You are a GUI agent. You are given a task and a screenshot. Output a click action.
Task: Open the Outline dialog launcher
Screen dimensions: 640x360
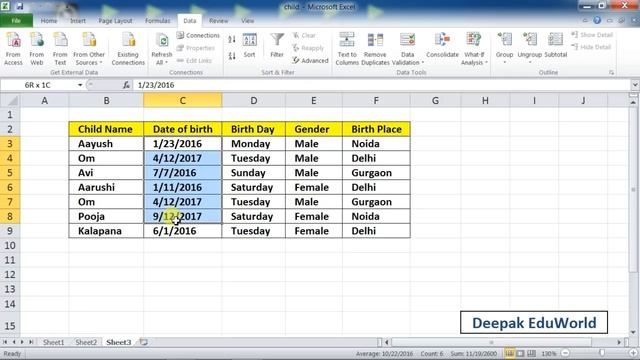coord(611,73)
